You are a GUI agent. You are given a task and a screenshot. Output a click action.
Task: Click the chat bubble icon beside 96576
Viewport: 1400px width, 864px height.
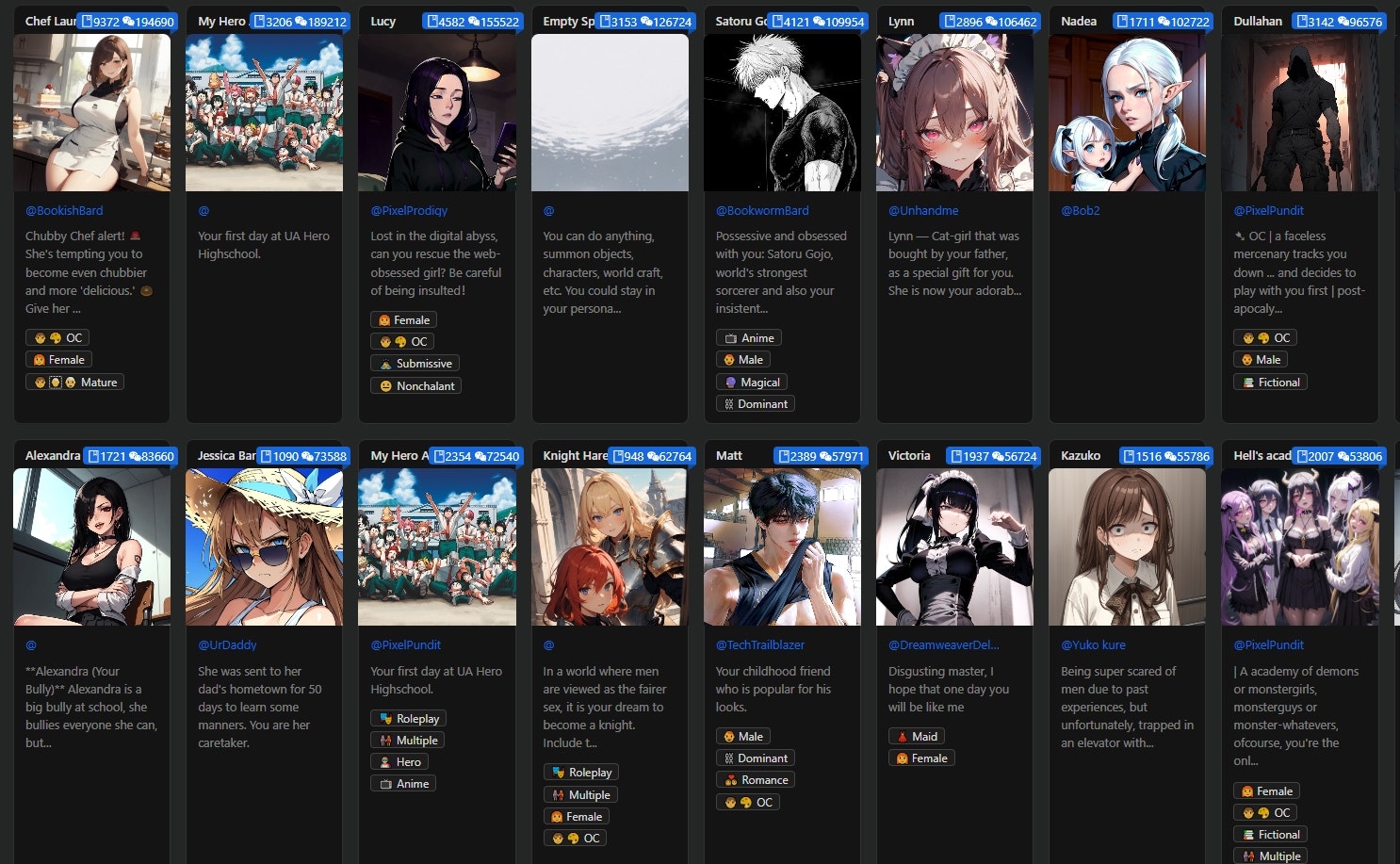coord(1343,22)
